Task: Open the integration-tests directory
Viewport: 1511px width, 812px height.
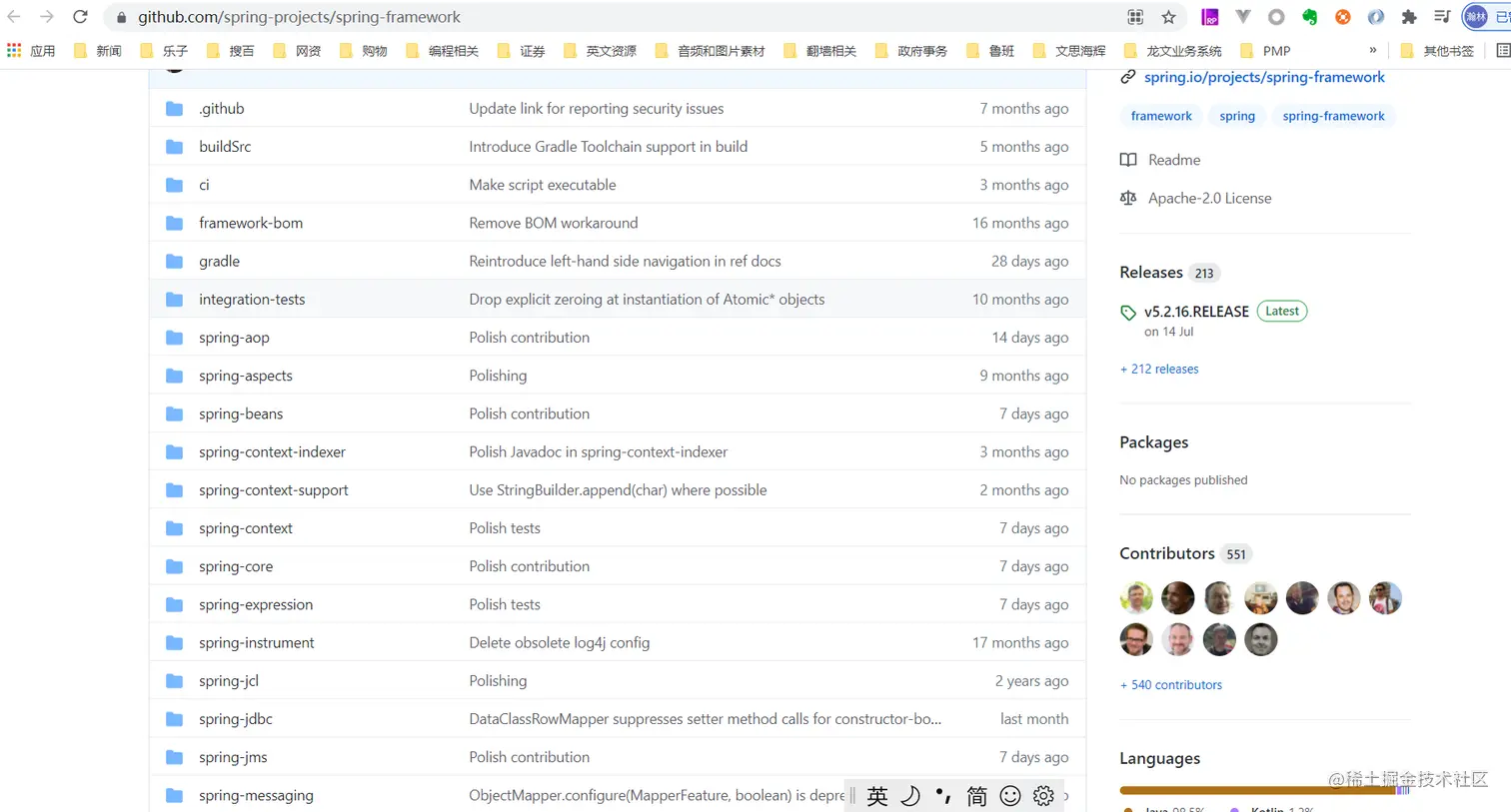Action: click(252, 300)
